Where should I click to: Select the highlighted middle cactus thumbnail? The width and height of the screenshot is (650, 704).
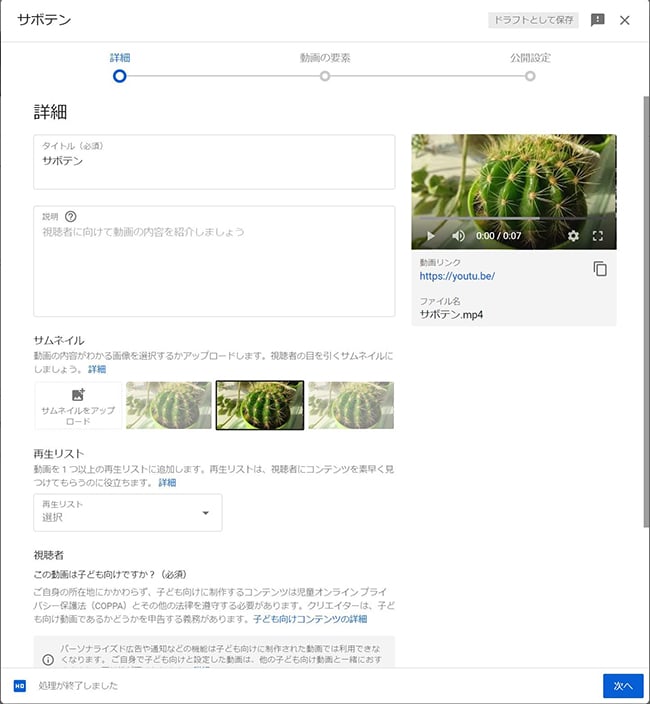pos(260,405)
